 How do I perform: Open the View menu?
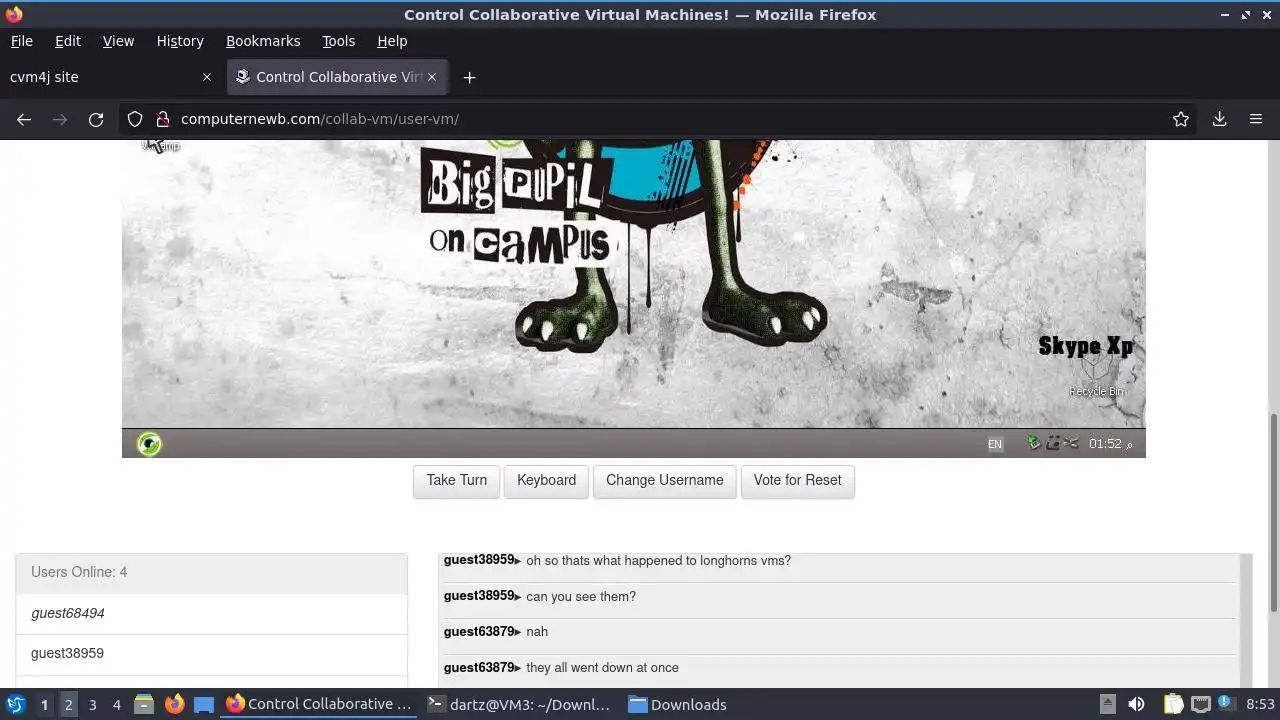click(x=118, y=41)
